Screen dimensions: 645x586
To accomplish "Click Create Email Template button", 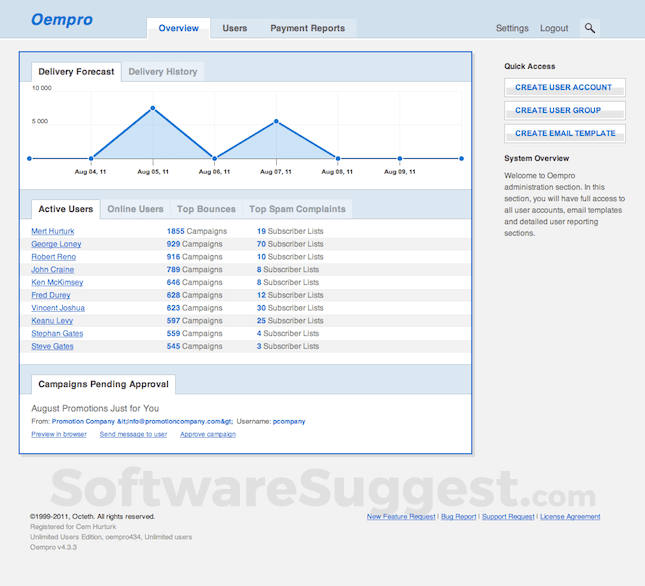I will pyautogui.click(x=564, y=133).
